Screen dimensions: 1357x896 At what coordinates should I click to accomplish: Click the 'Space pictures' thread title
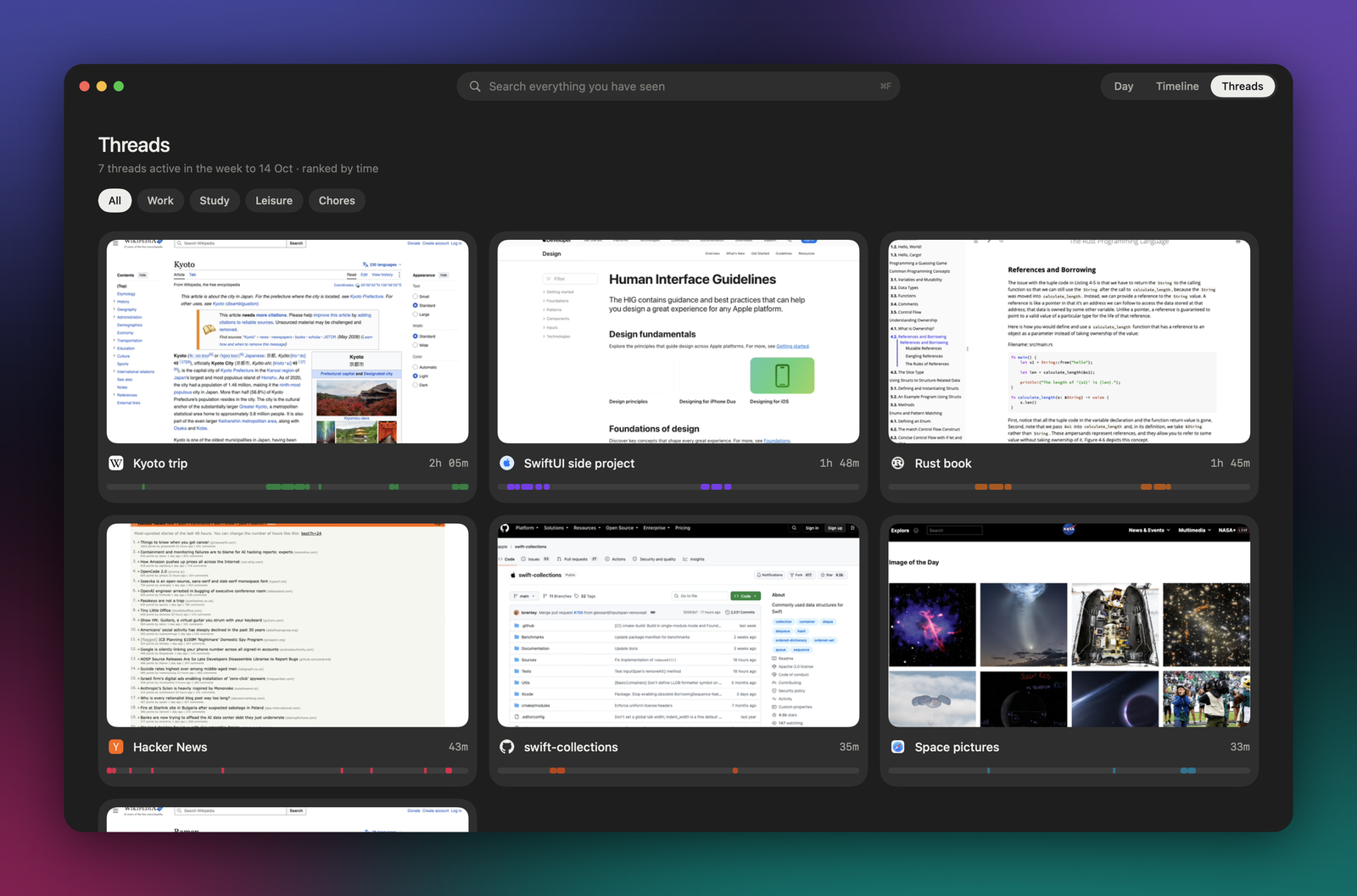coord(957,748)
